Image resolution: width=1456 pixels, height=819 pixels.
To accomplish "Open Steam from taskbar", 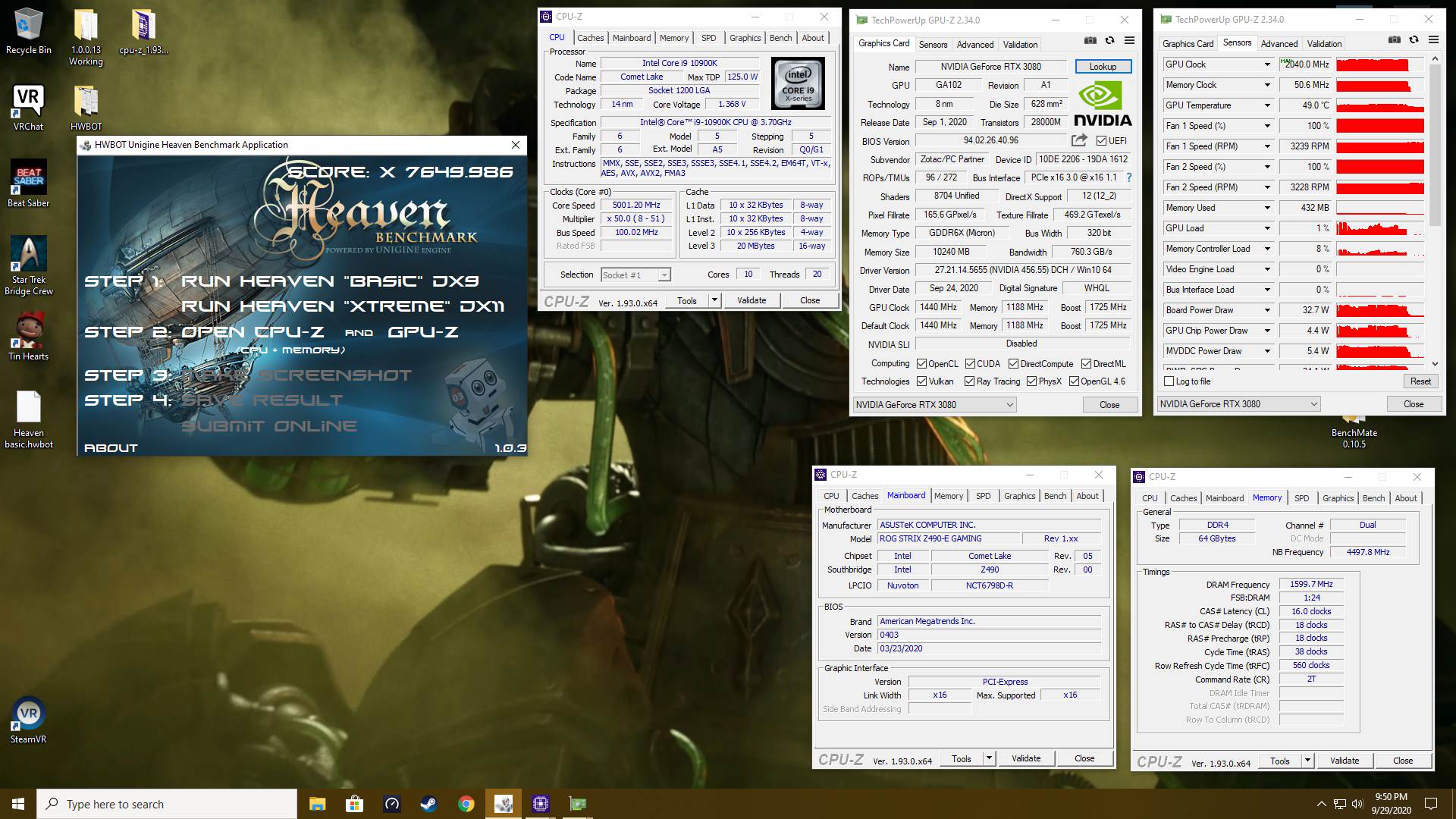I will tap(428, 804).
